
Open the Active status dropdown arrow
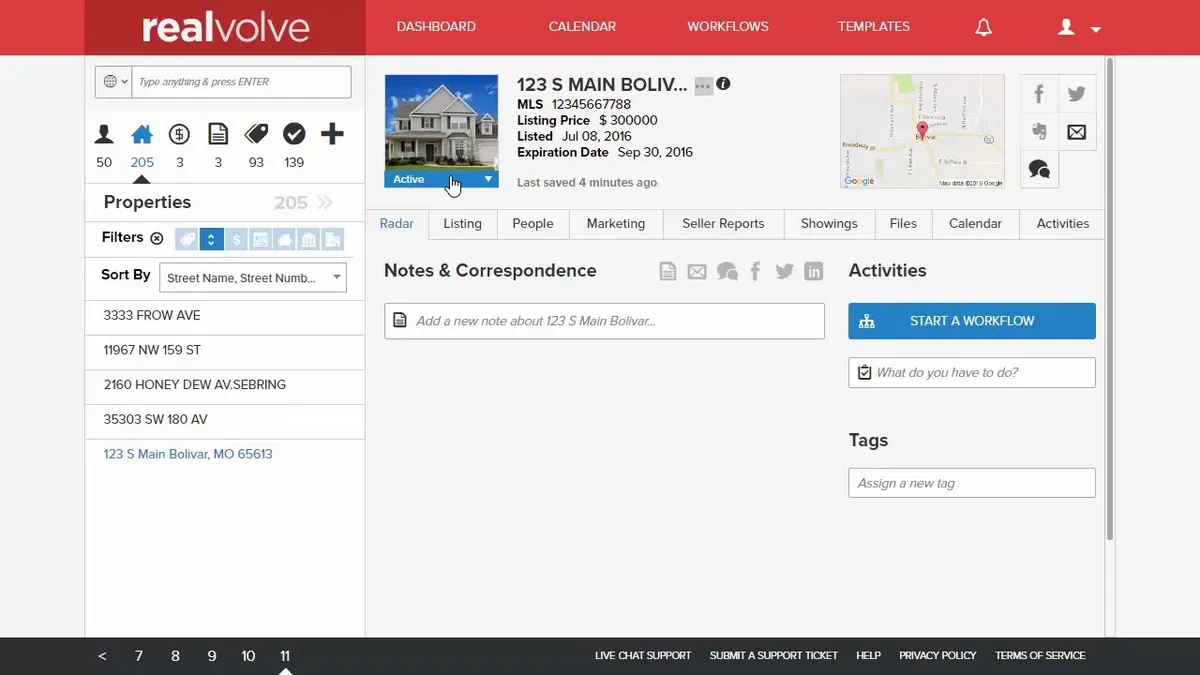(x=488, y=179)
